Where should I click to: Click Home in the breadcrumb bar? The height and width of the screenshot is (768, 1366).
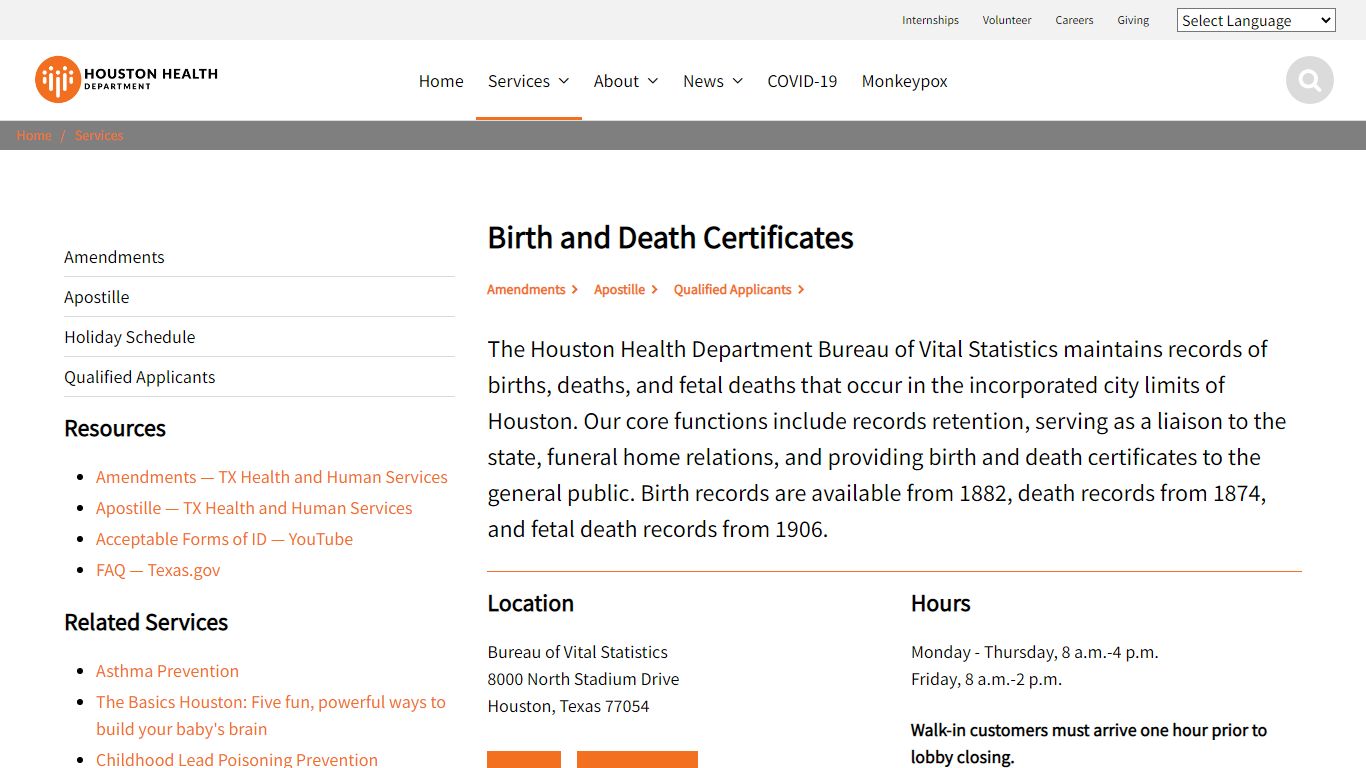(34, 135)
